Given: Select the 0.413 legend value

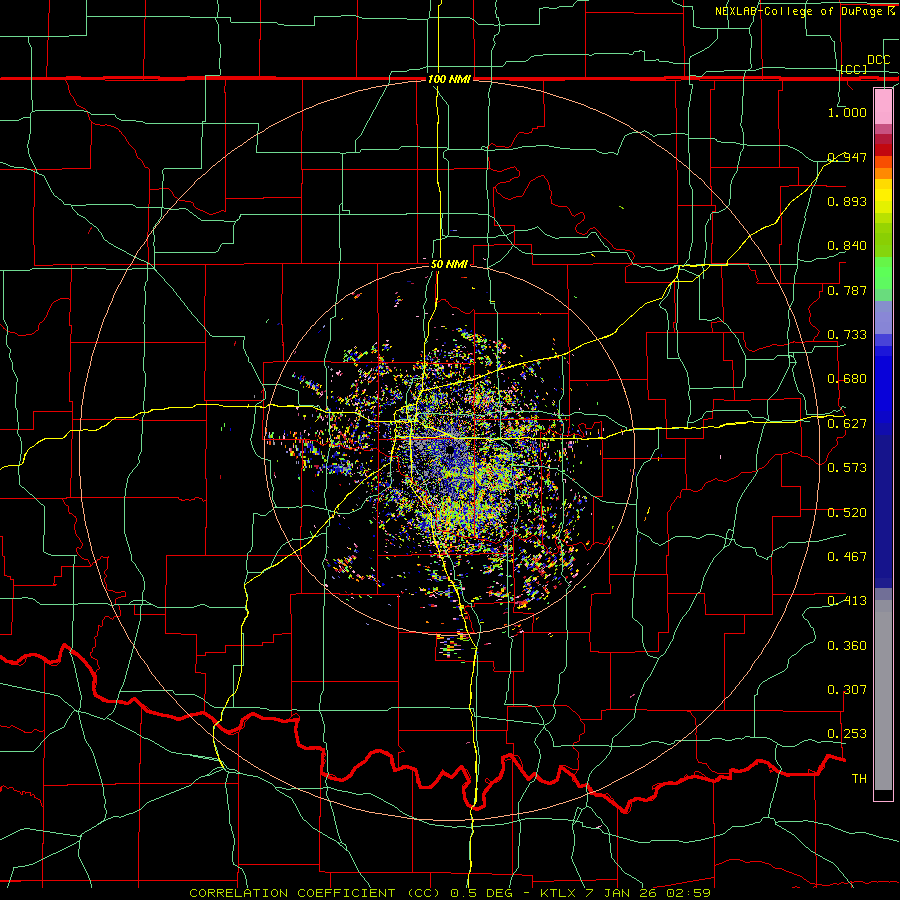Looking at the screenshot, I should [x=847, y=601].
